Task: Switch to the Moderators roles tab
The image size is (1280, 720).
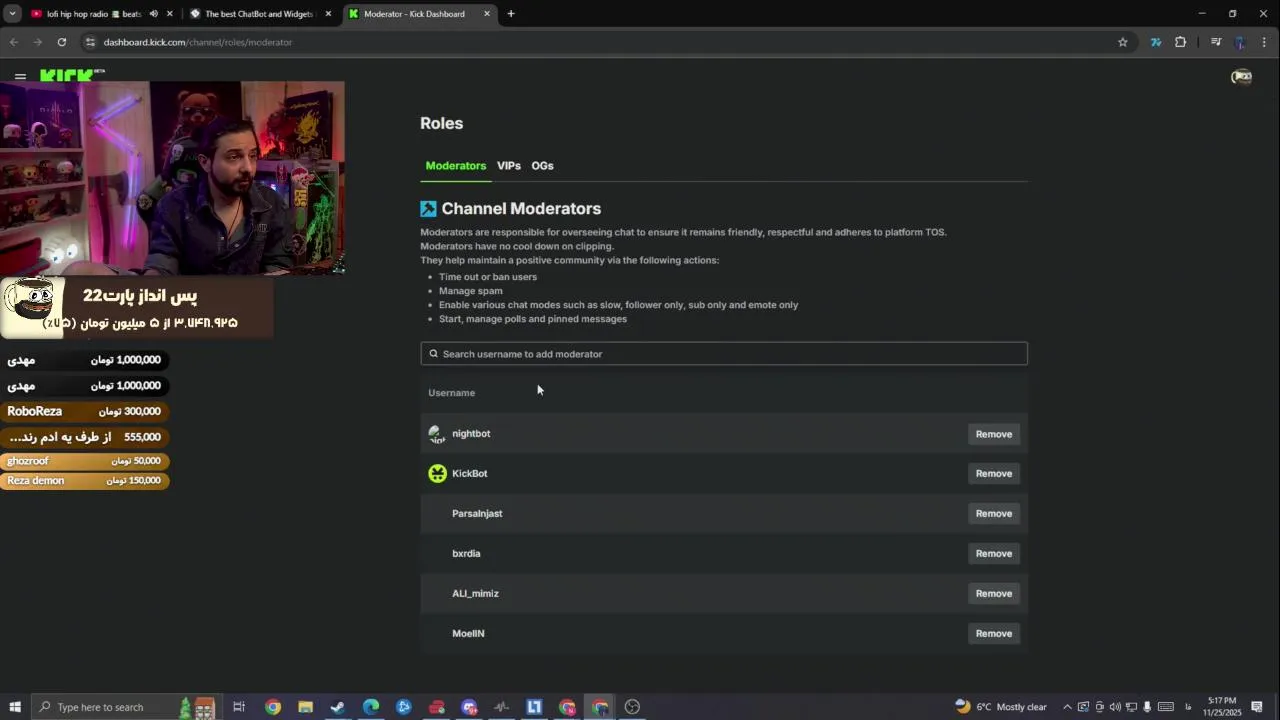Action: click(x=456, y=166)
